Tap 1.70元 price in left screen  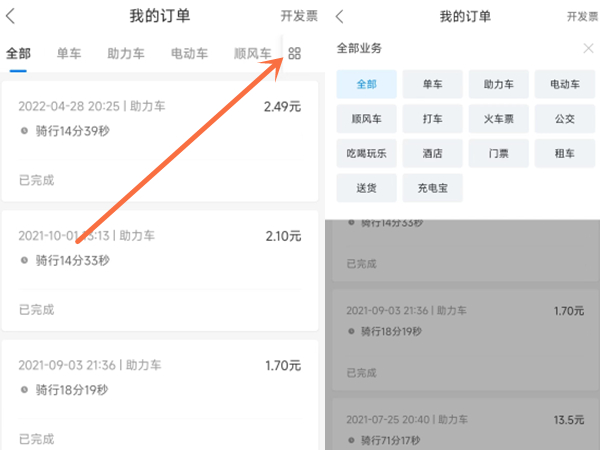click(283, 365)
